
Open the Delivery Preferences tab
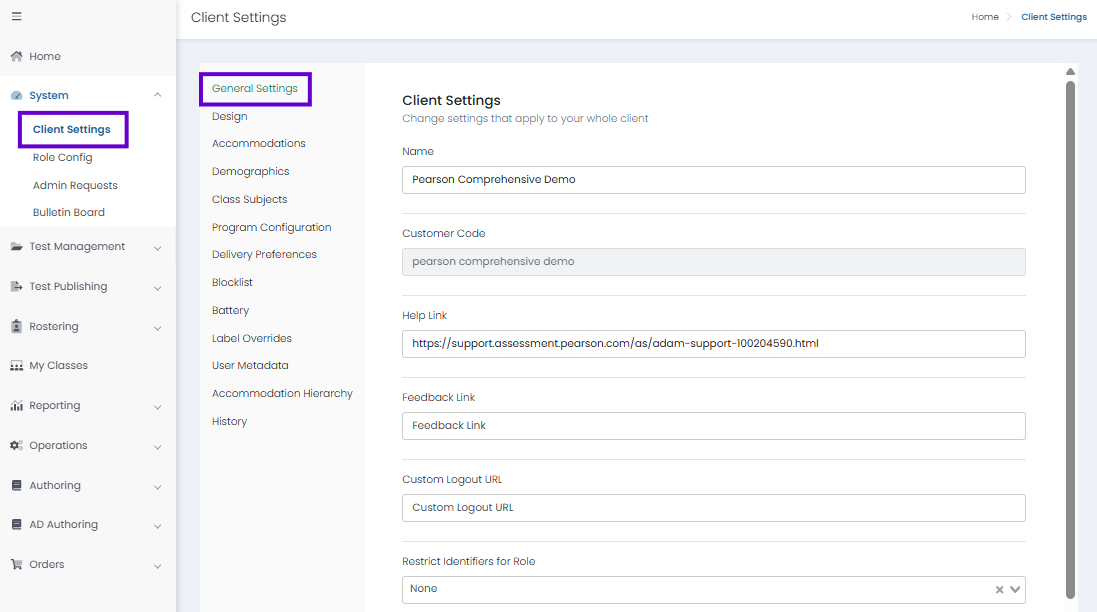(x=264, y=255)
